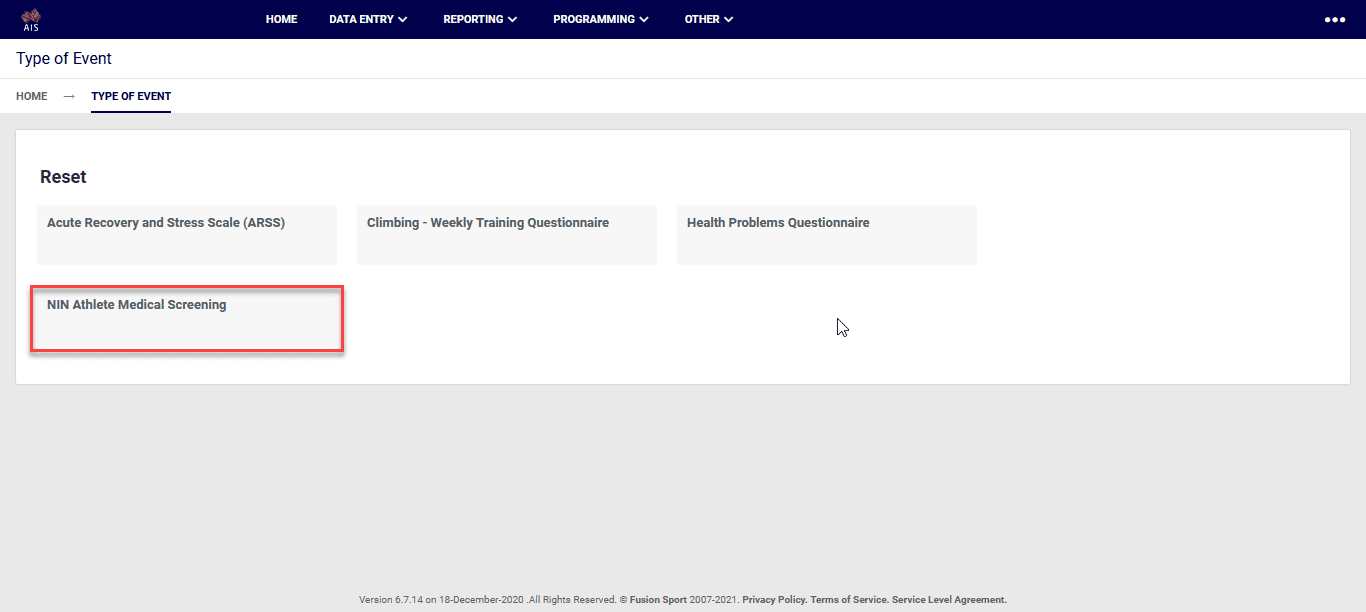Open NIN Athlete Medical Screening
This screenshot has width=1366, height=612.
click(186, 318)
